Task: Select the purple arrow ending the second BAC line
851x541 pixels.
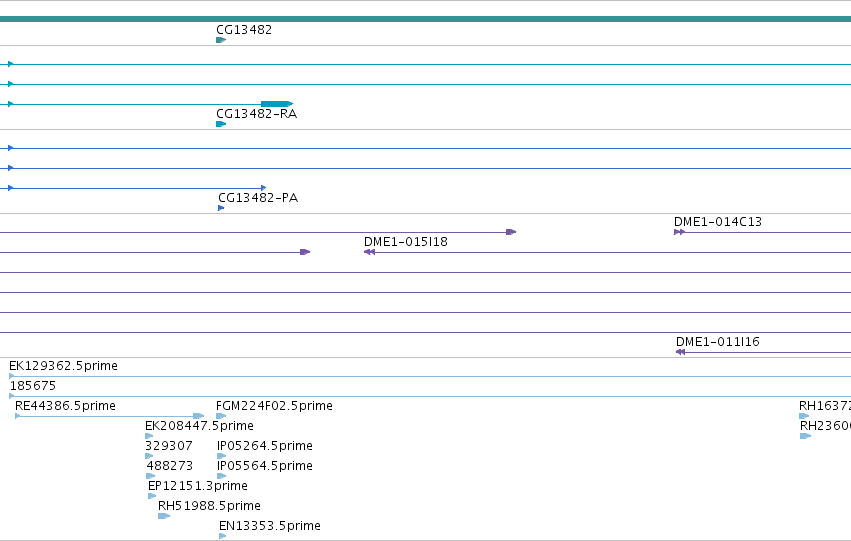Action: click(x=305, y=252)
